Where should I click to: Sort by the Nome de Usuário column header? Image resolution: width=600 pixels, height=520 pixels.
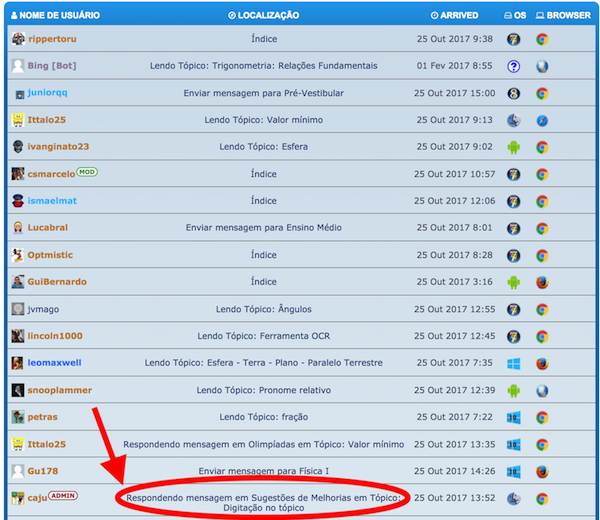click(56, 16)
